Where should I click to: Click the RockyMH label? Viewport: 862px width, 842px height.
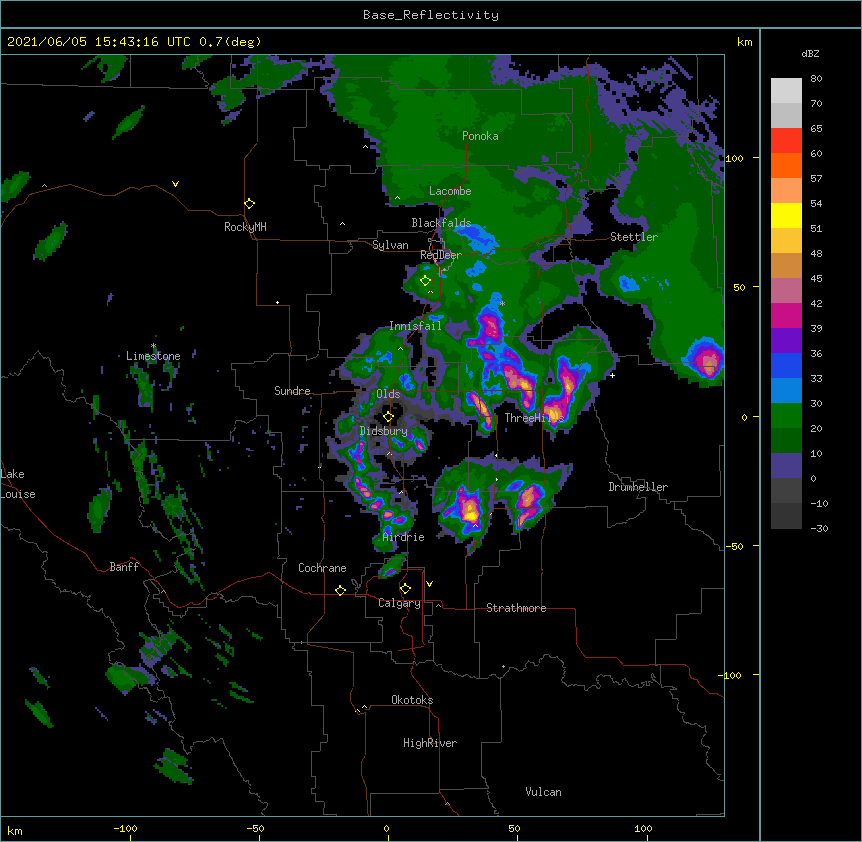245,227
